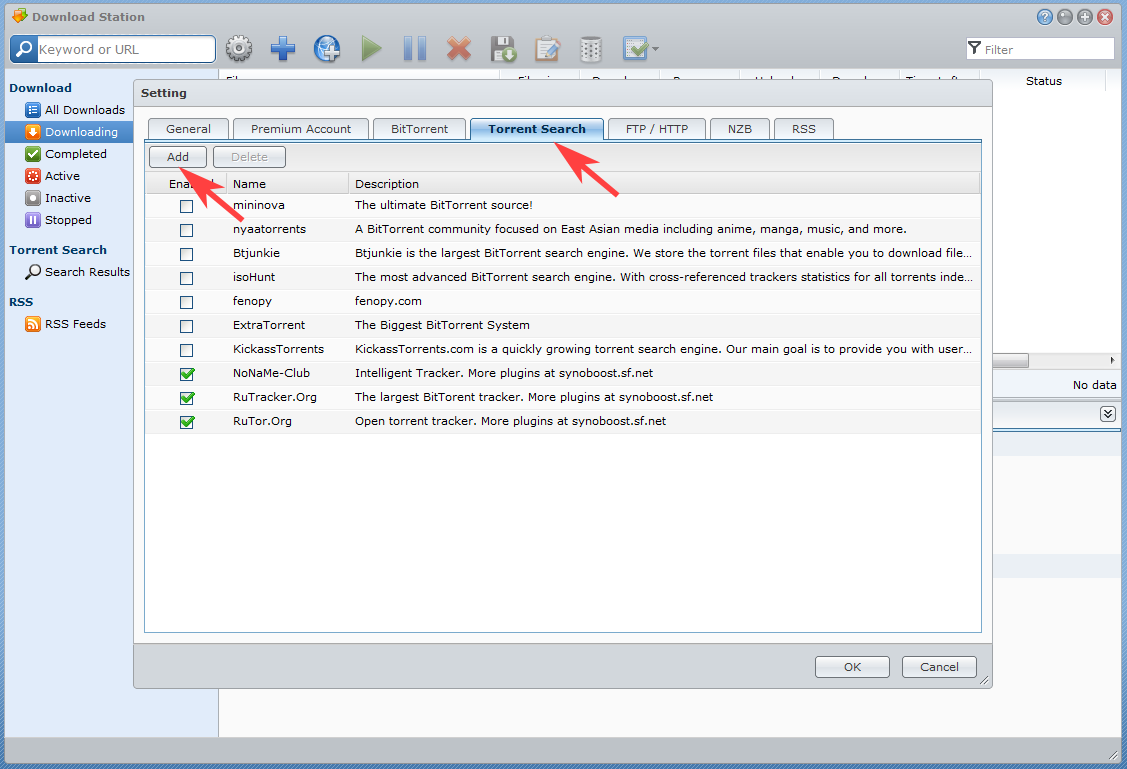
Task: Switch to the Premium Account tab
Action: coord(301,129)
